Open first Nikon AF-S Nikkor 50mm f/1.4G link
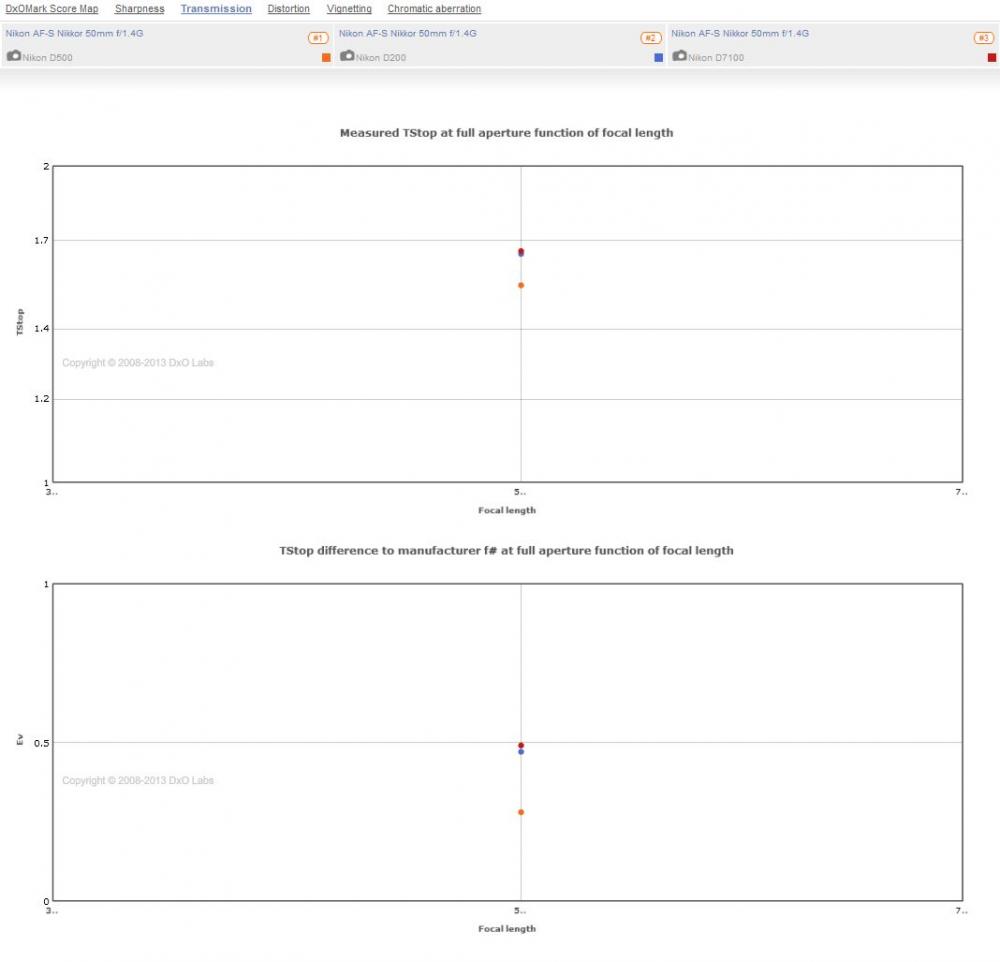The height and width of the screenshot is (962, 1000). coord(75,33)
